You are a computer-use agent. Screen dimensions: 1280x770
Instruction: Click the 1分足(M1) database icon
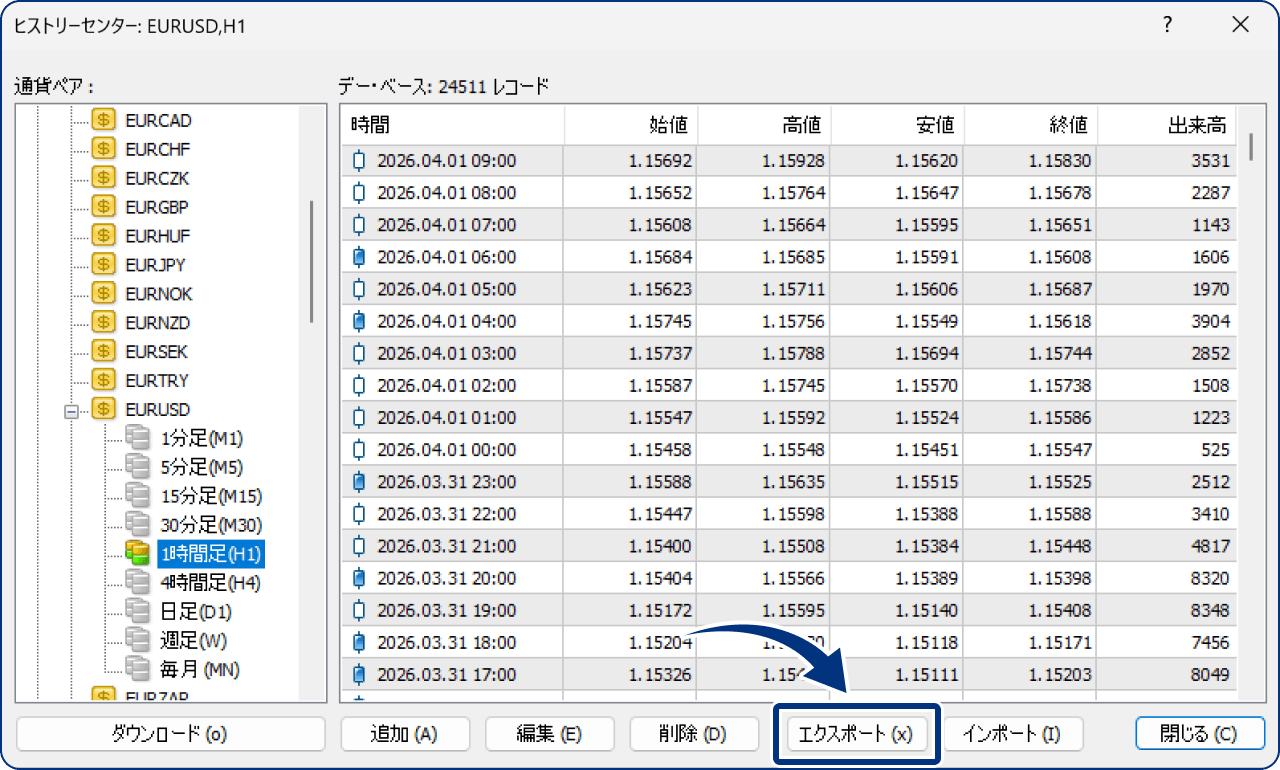138,438
